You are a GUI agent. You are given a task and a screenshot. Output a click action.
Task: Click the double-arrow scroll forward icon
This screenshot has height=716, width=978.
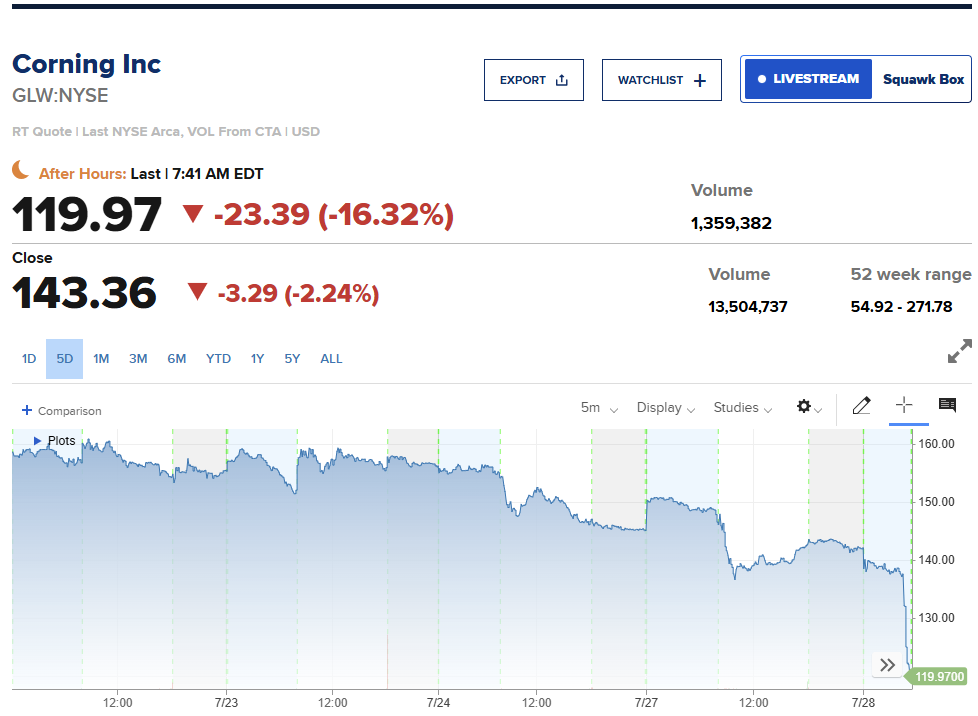[x=888, y=665]
